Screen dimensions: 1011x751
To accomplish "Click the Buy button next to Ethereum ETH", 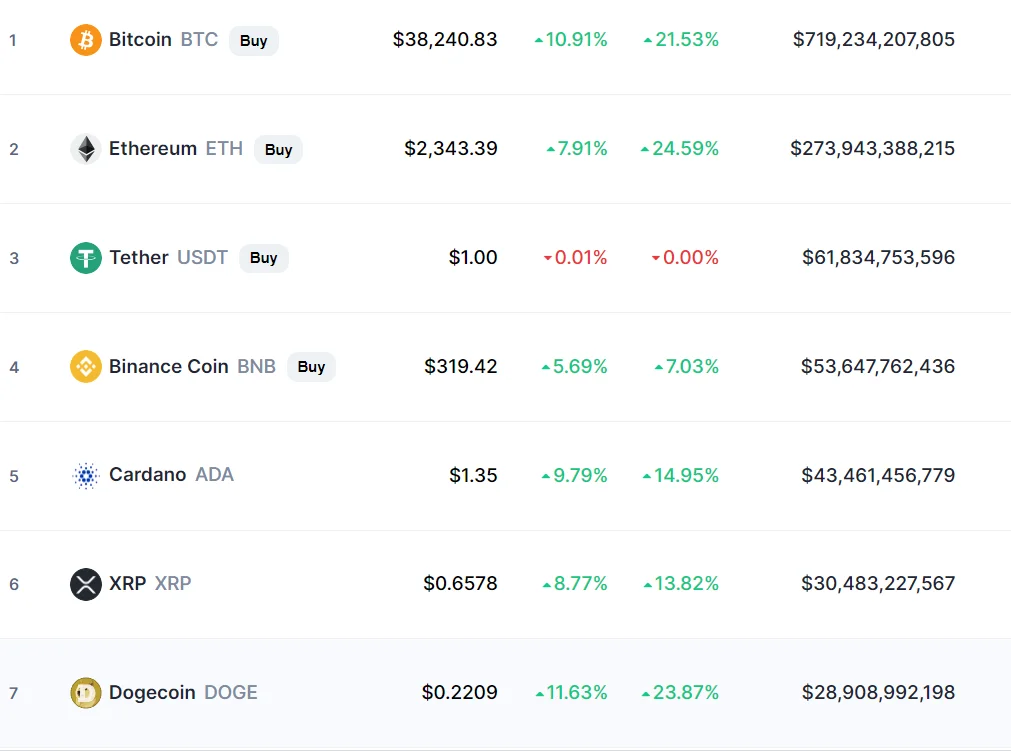I will click(x=279, y=150).
